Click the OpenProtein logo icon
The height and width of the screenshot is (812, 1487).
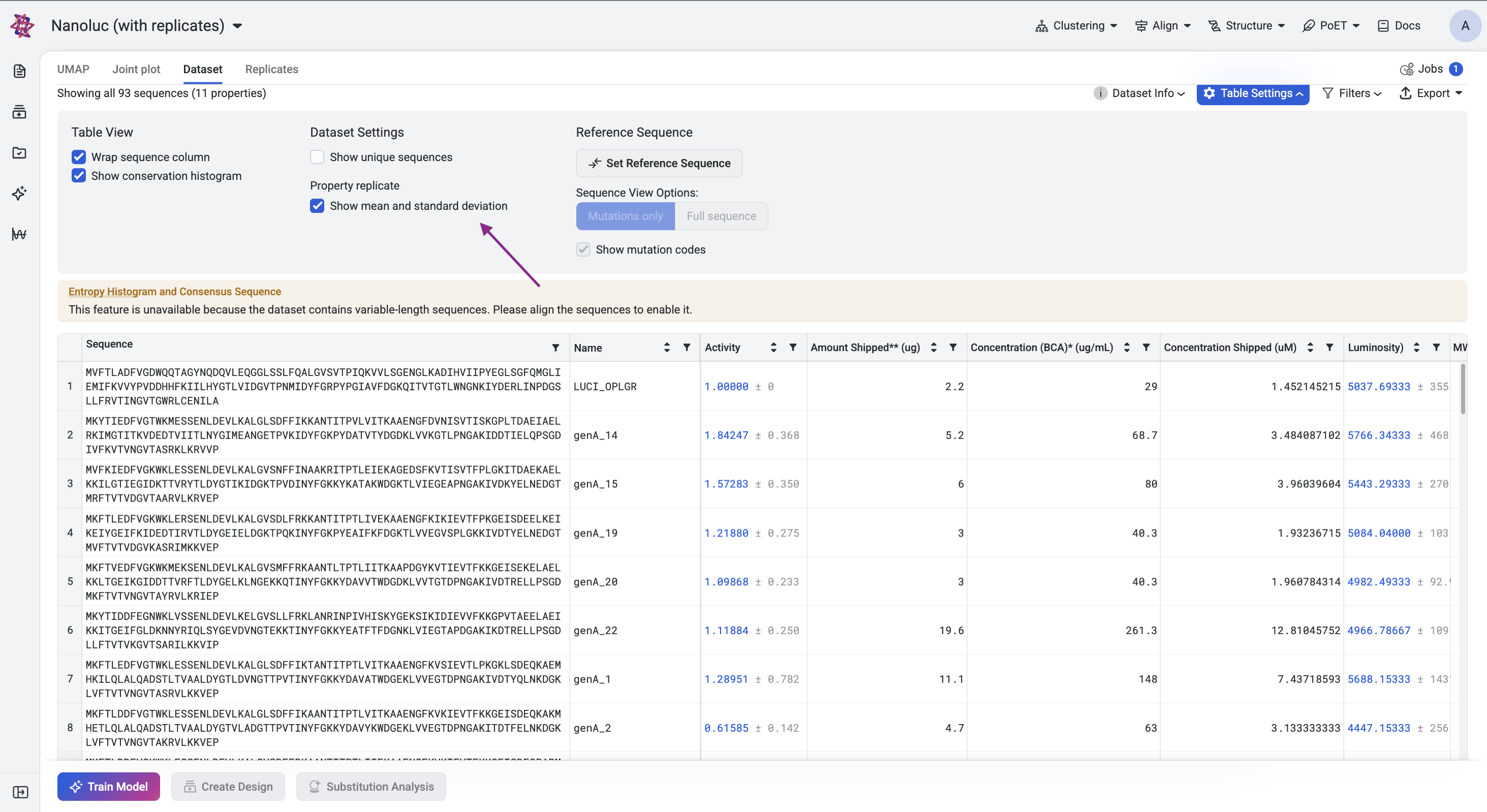(22, 25)
